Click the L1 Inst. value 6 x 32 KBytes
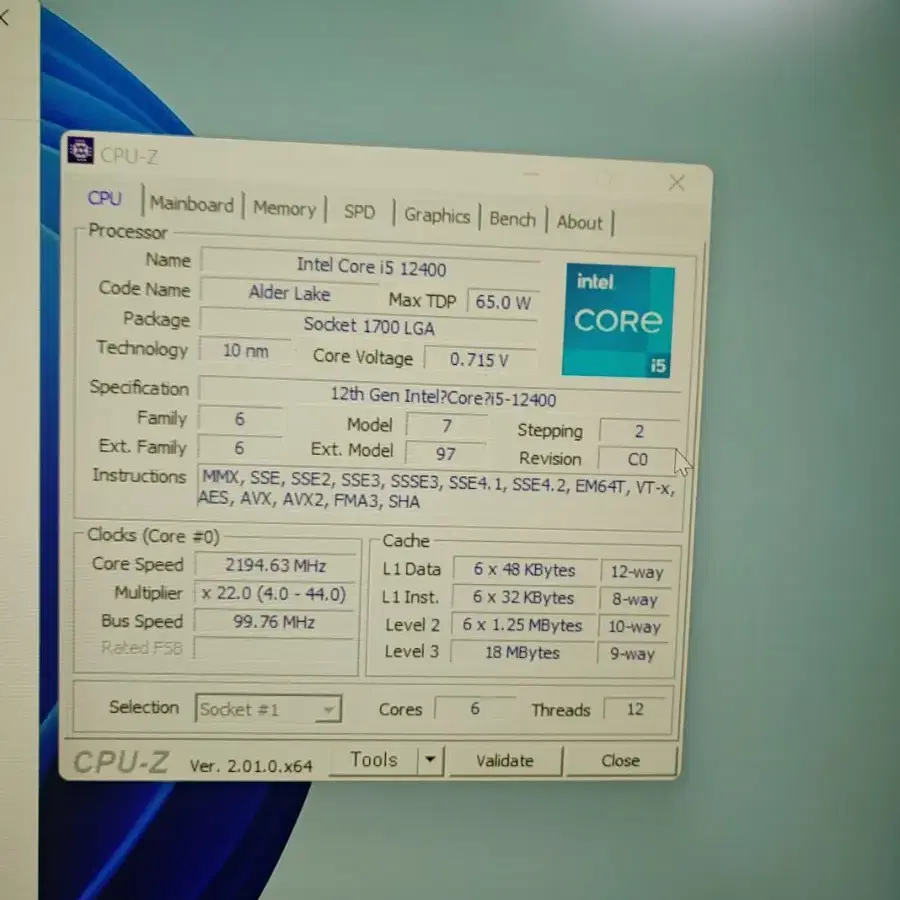The height and width of the screenshot is (900, 900). [523, 598]
